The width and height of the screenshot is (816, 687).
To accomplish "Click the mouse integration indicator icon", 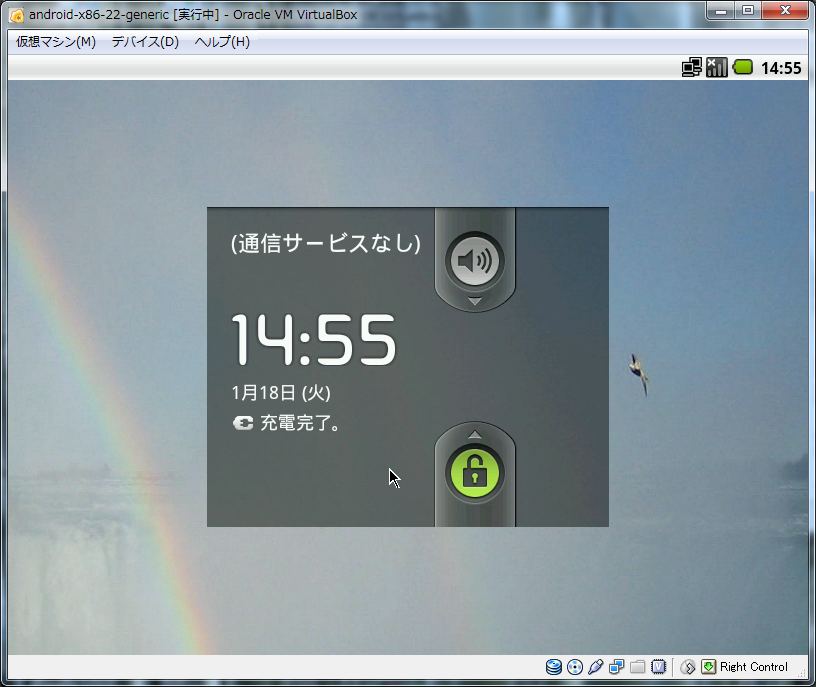I will click(x=688, y=667).
